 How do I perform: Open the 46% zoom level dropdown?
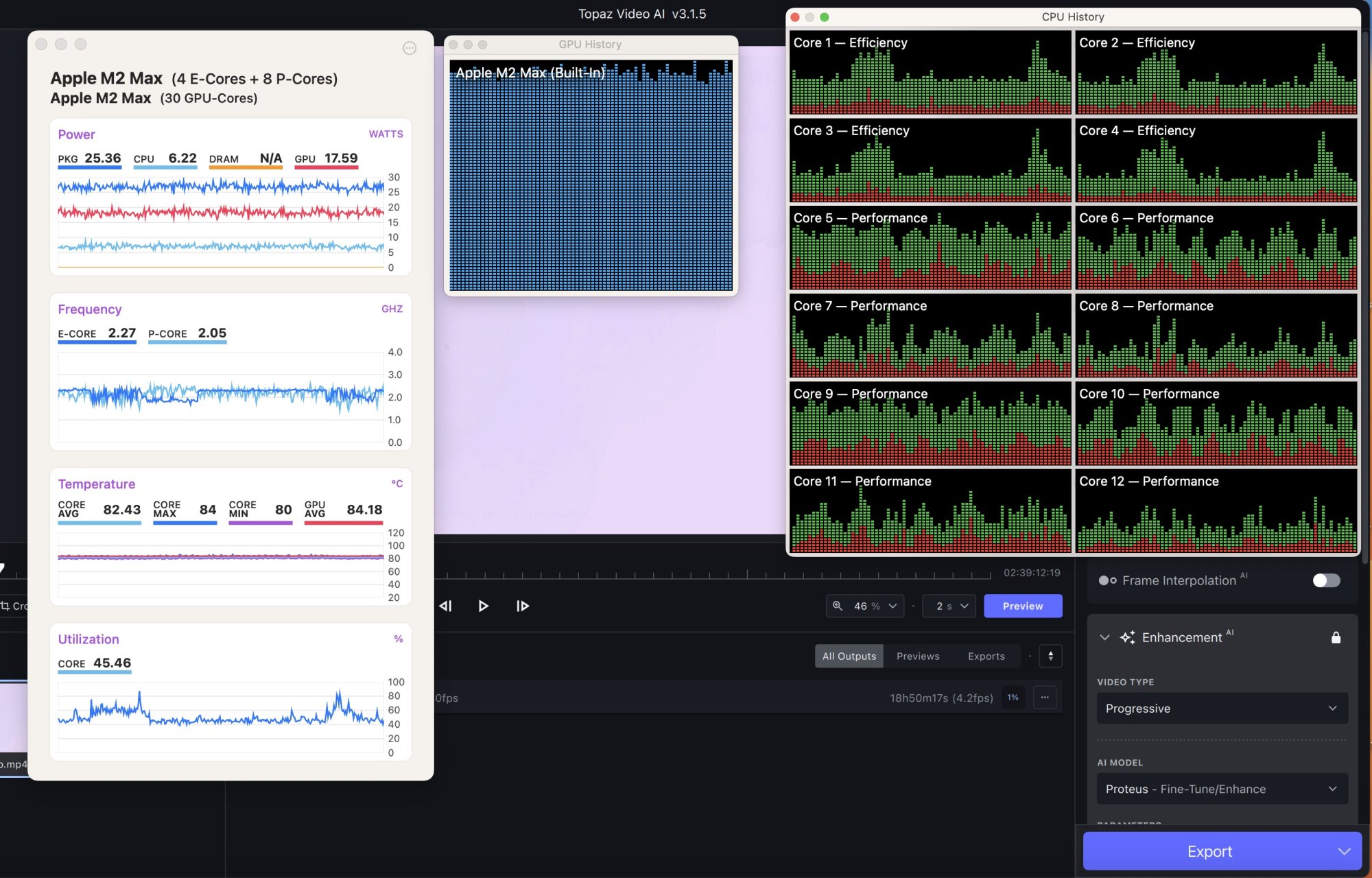point(865,606)
